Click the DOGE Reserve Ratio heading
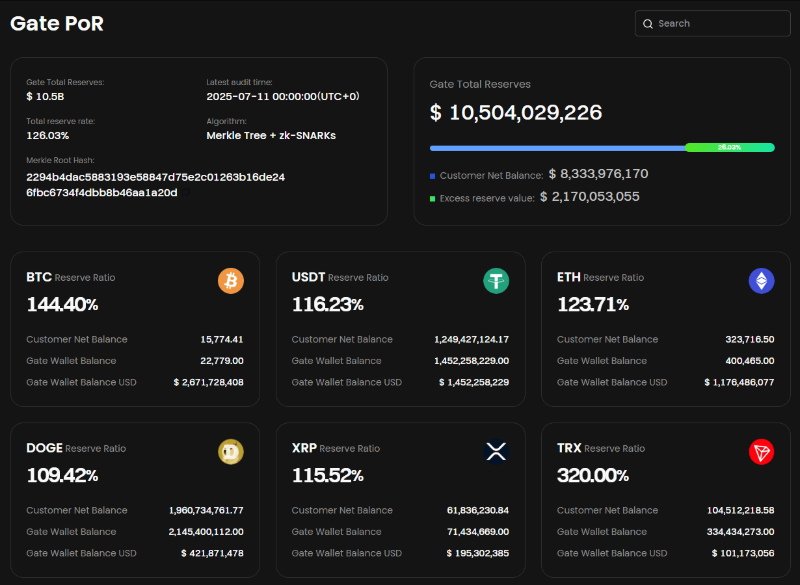800x585 pixels. pos(76,448)
